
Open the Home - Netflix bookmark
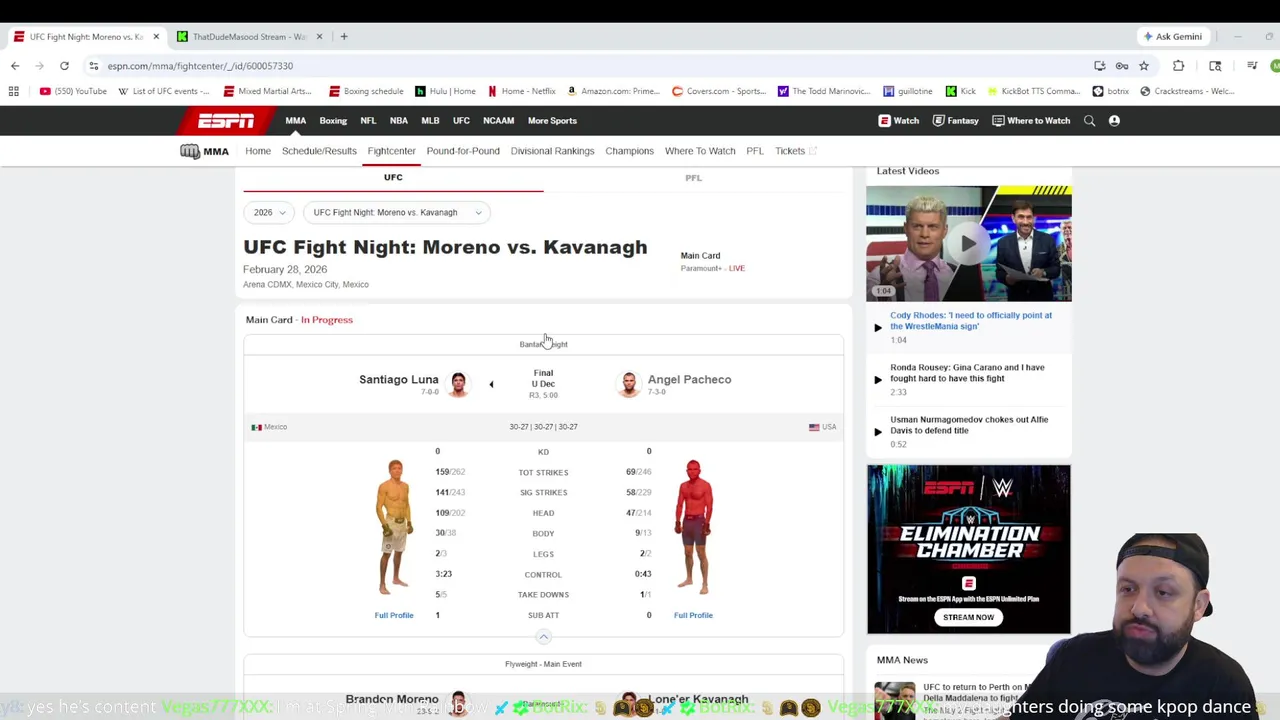click(x=521, y=91)
